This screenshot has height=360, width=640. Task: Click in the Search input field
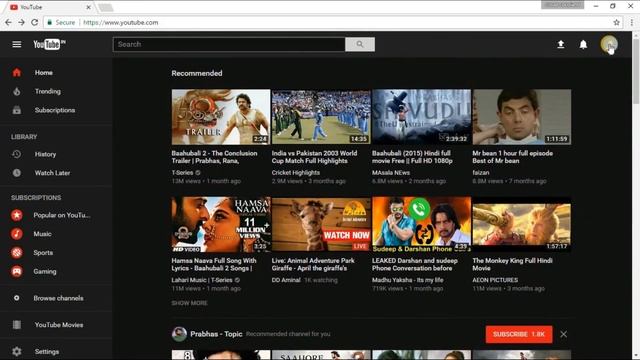(229, 44)
